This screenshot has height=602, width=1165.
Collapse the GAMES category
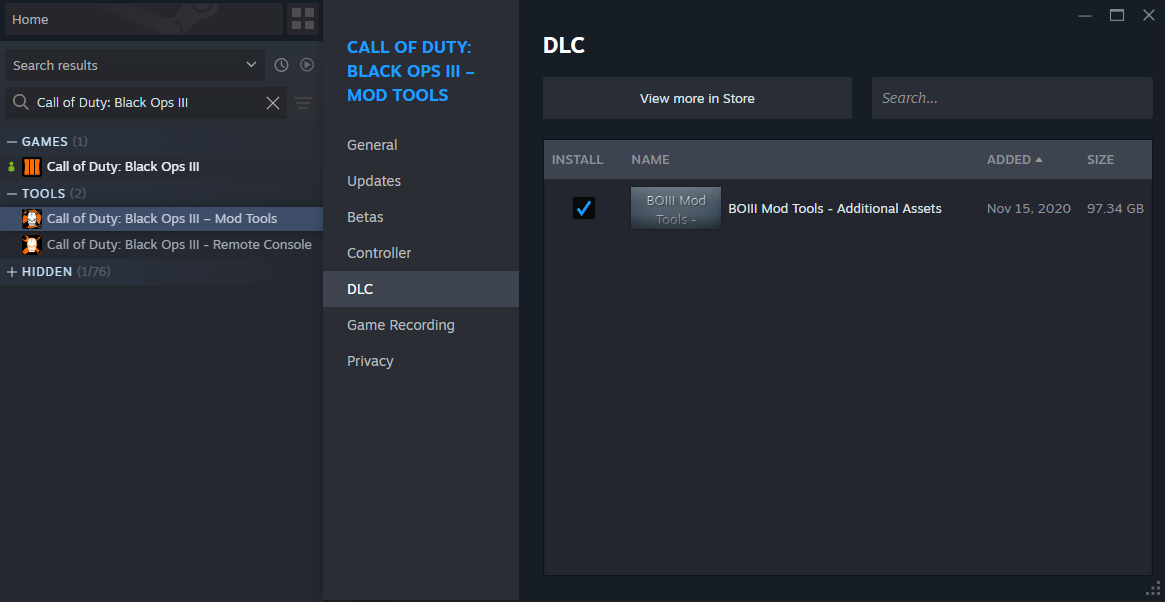[x=12, y=141]
